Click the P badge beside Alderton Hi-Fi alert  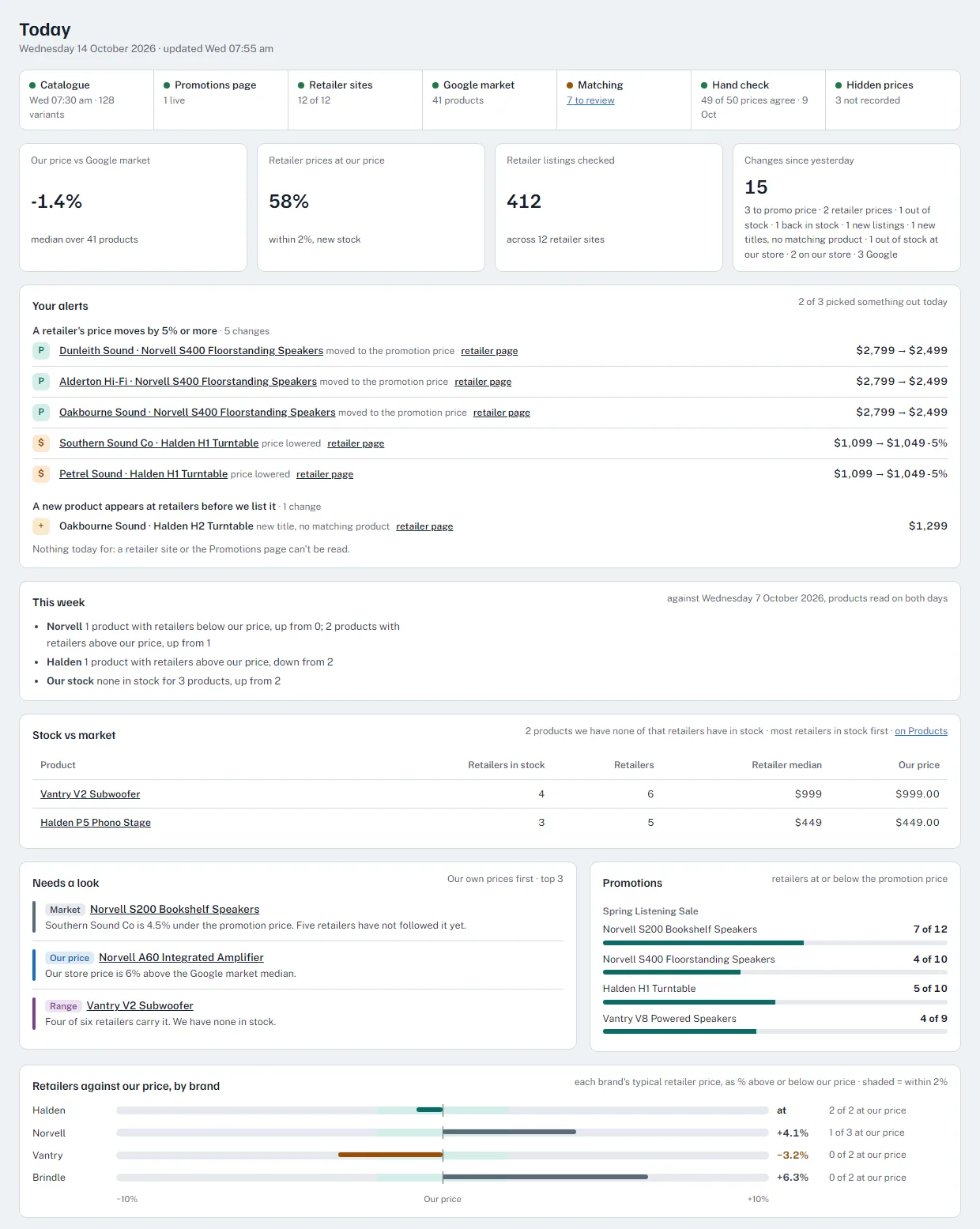(41, 381)
